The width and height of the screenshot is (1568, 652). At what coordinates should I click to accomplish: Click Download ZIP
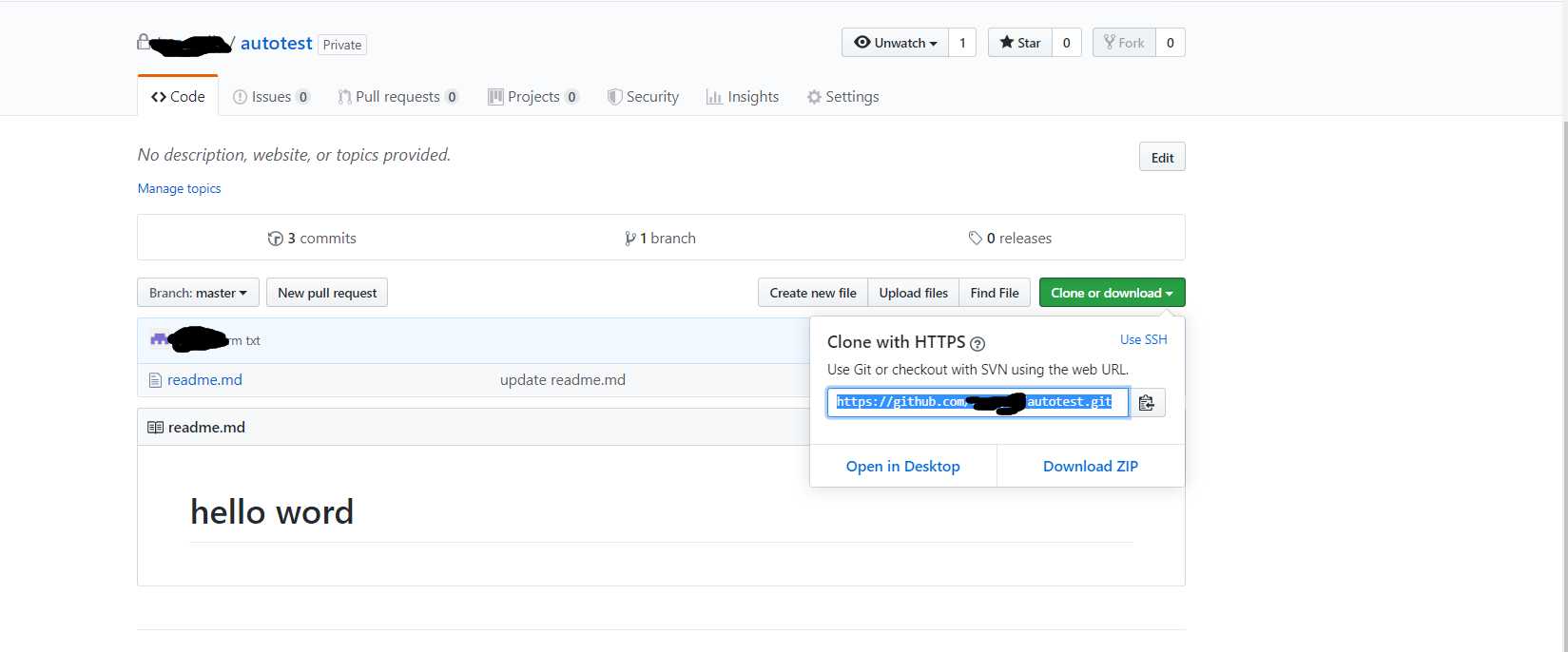[1091, 467]
